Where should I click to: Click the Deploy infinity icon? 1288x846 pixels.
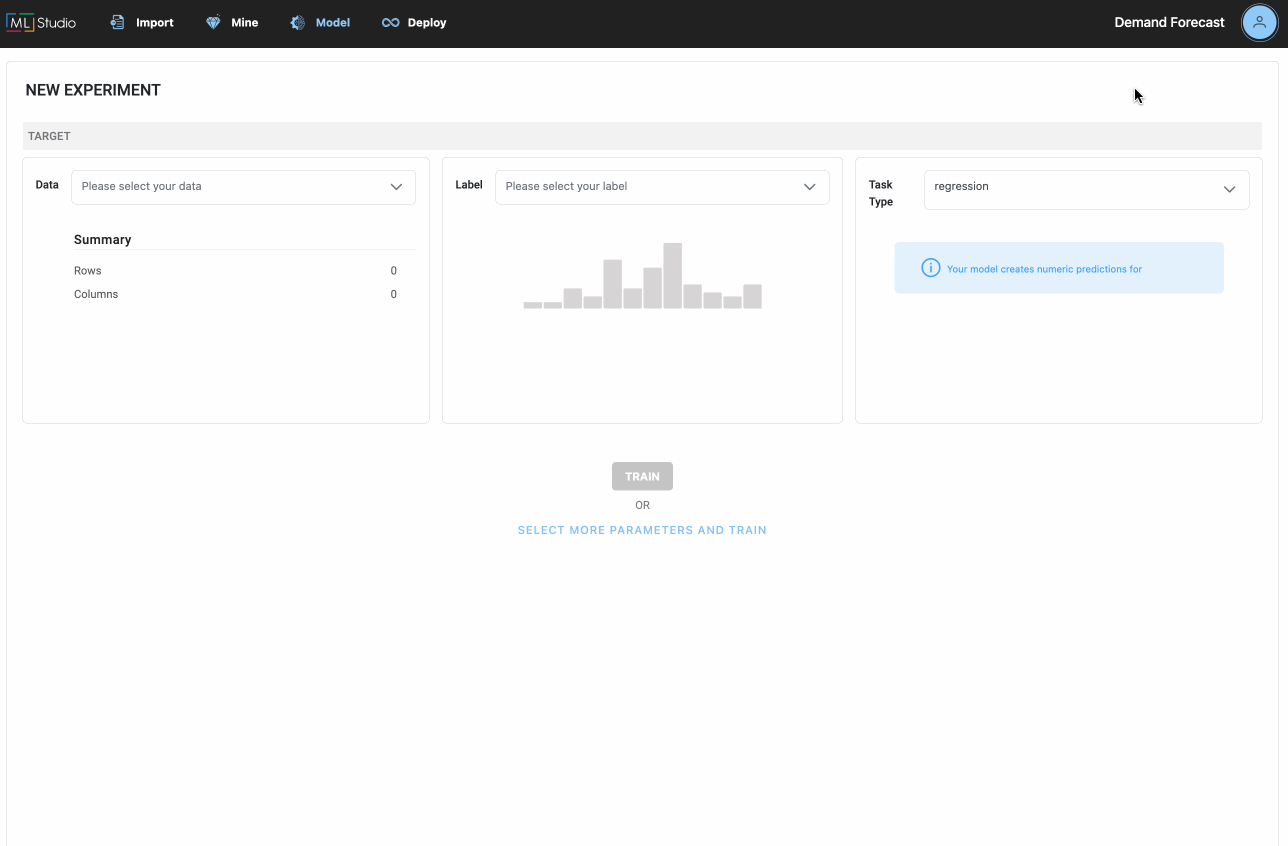pyautogui.click(x=391, y=22)
